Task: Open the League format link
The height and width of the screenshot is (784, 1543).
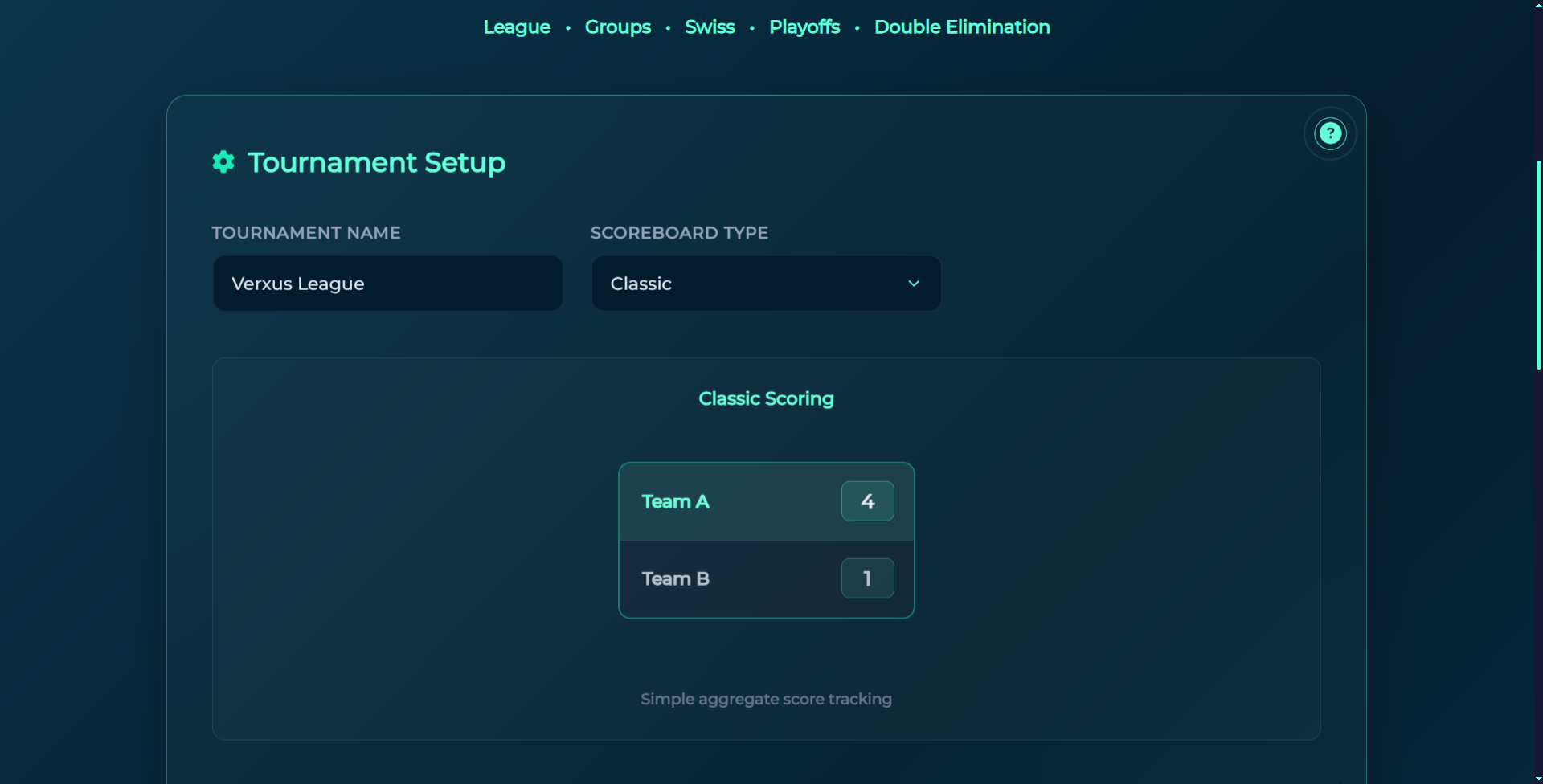Action: pos(516,27)
